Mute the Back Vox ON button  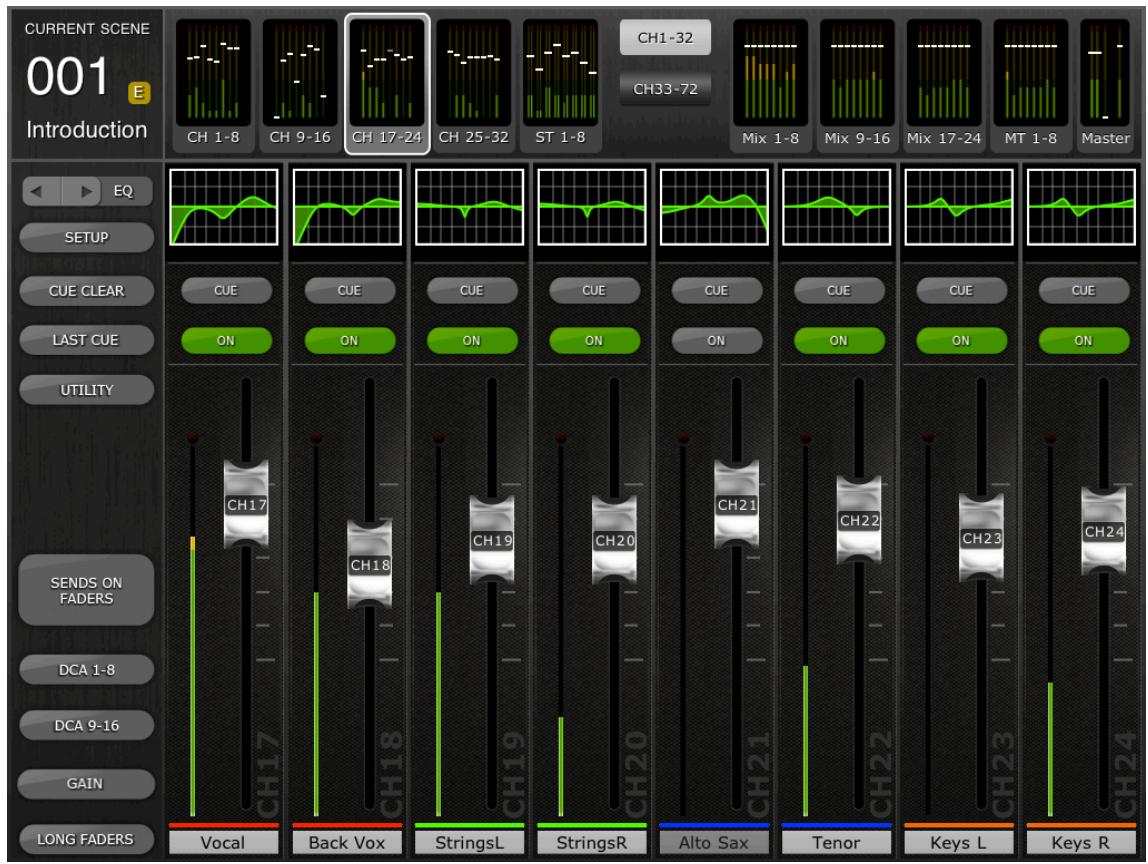pyautogui.click(x=349, y=340)
